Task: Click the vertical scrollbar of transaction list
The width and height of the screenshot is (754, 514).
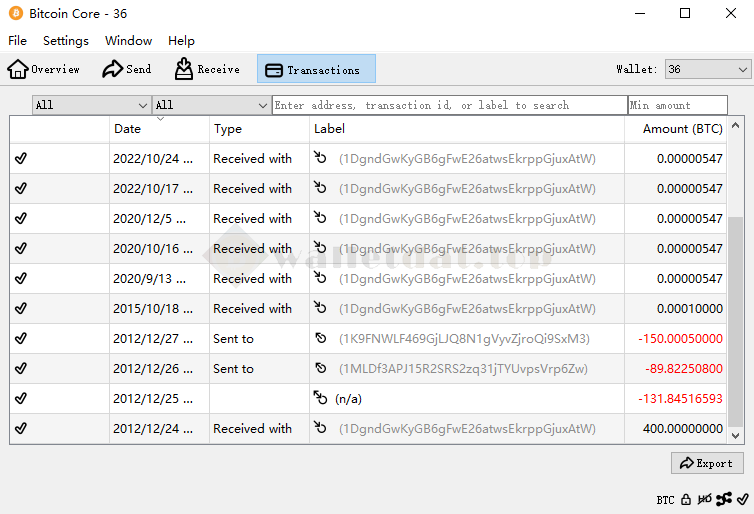Action: (736, 320)
